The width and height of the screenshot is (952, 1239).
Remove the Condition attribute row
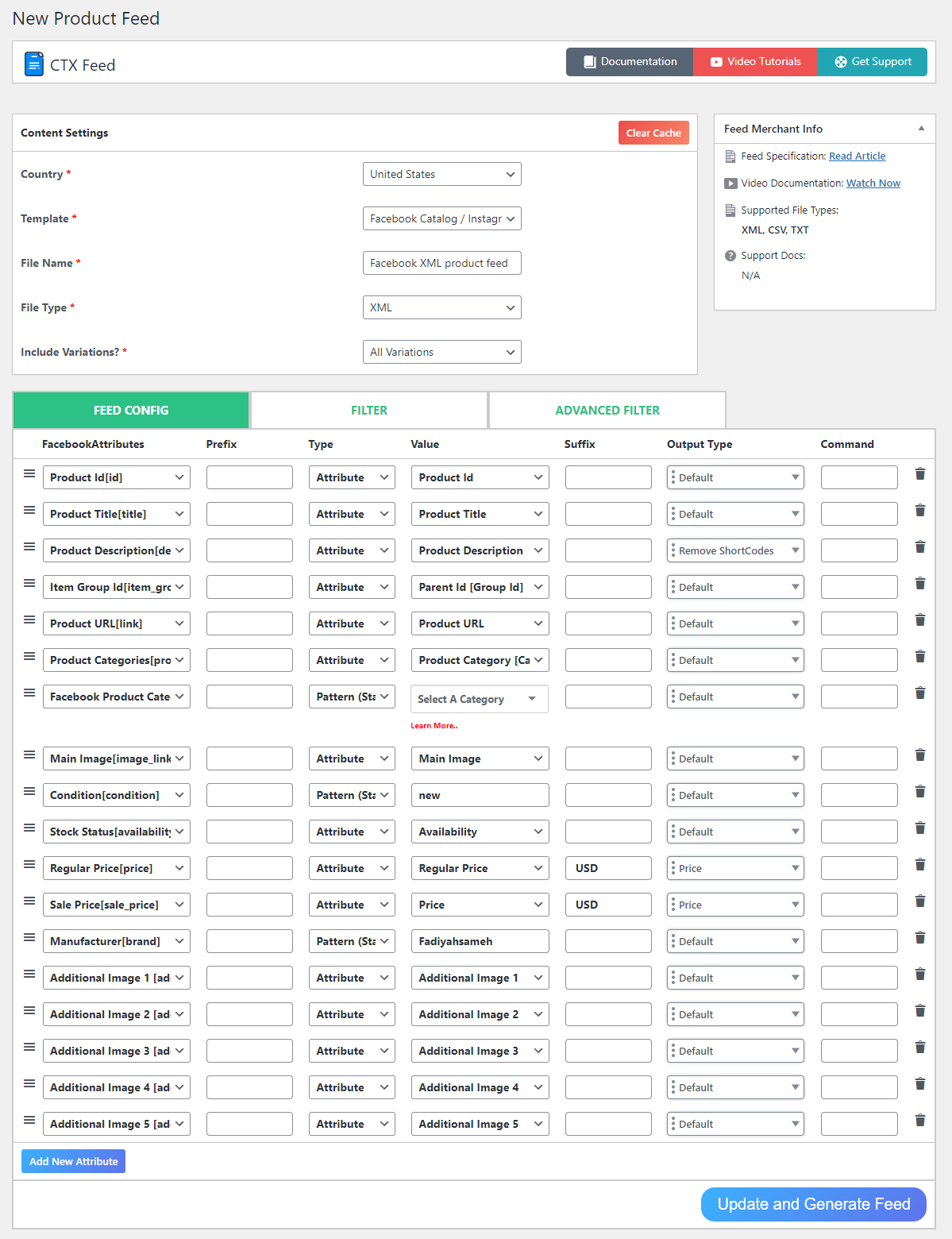(x=920, y=792)
